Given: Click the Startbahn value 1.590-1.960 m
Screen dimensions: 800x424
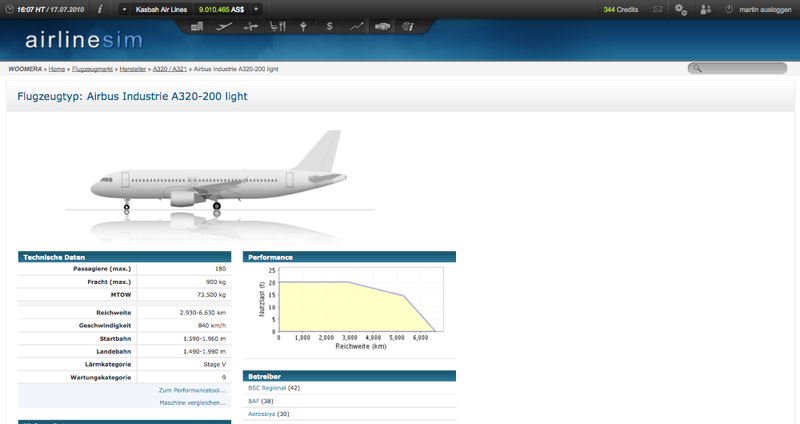Looking at the screenshot, I should (204, 339).
